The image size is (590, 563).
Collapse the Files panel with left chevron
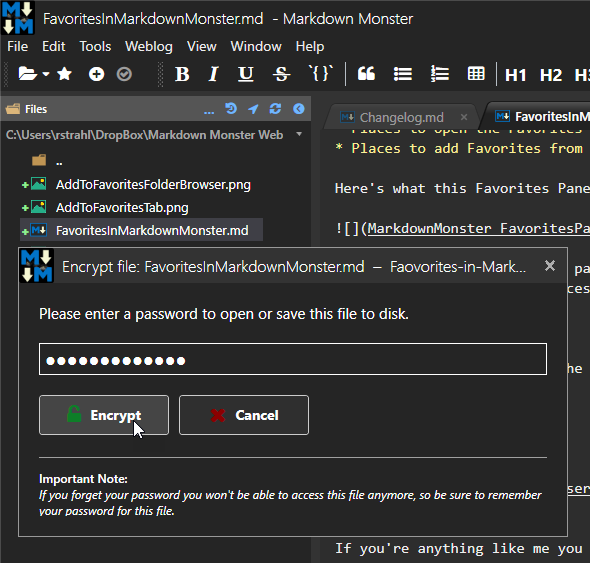(x=299, y=109)
